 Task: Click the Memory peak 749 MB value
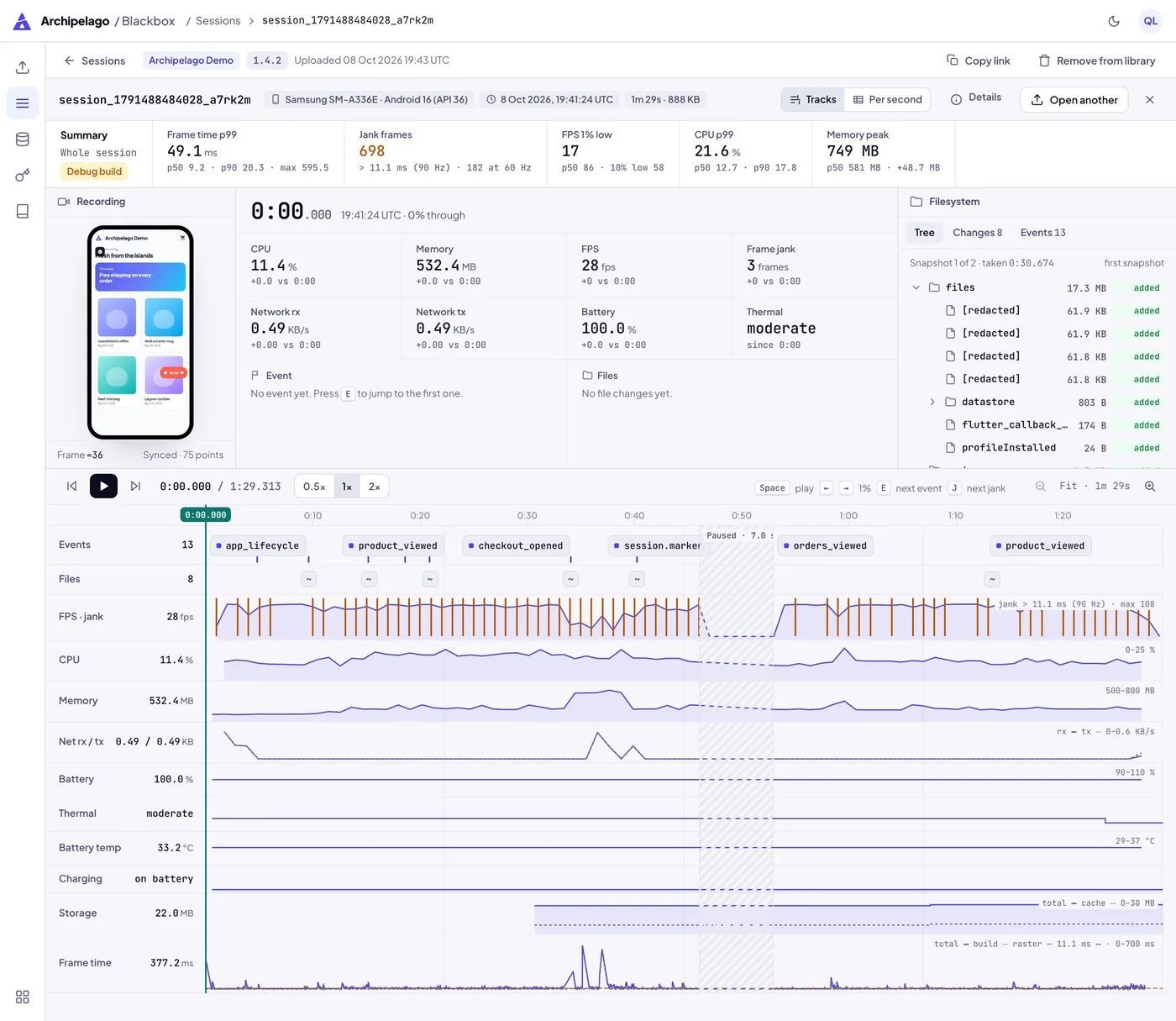point(853,151)
